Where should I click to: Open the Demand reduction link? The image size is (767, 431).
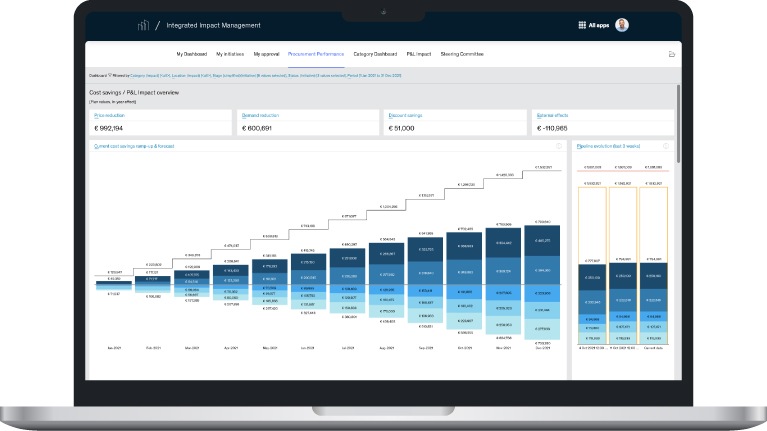click(258, 116)
